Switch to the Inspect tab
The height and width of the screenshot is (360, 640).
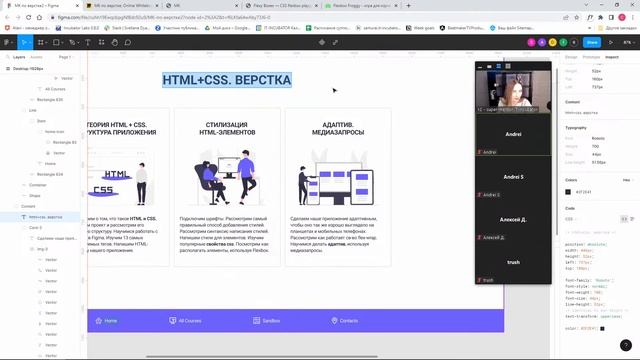tap(612, 57)
